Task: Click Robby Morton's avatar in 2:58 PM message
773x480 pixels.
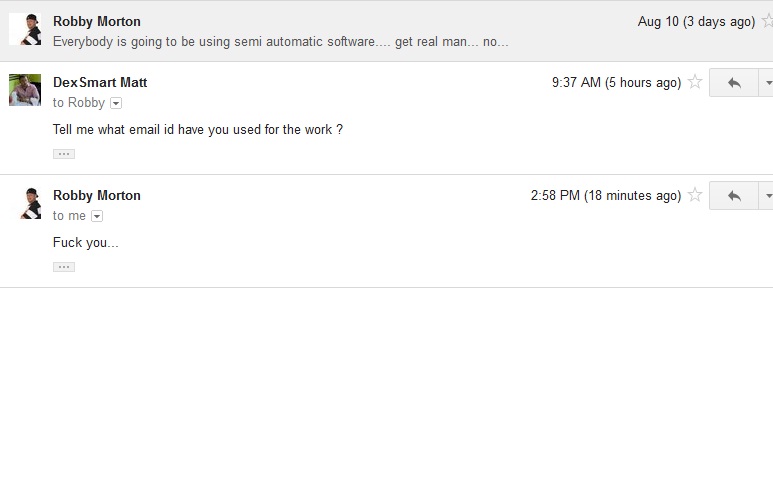Action: [x=25, y=203]
